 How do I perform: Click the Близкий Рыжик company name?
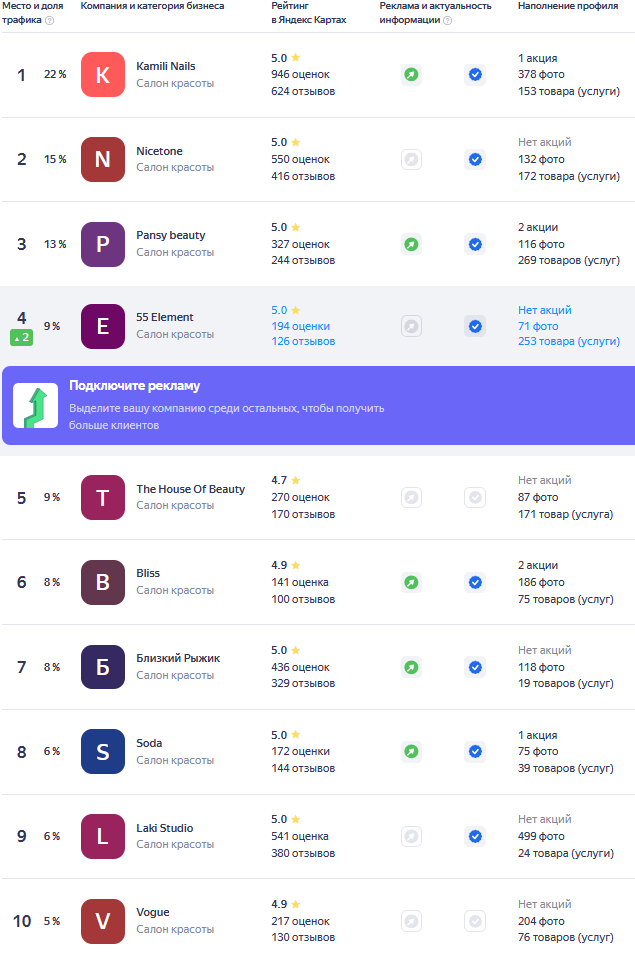click(178, 658)
